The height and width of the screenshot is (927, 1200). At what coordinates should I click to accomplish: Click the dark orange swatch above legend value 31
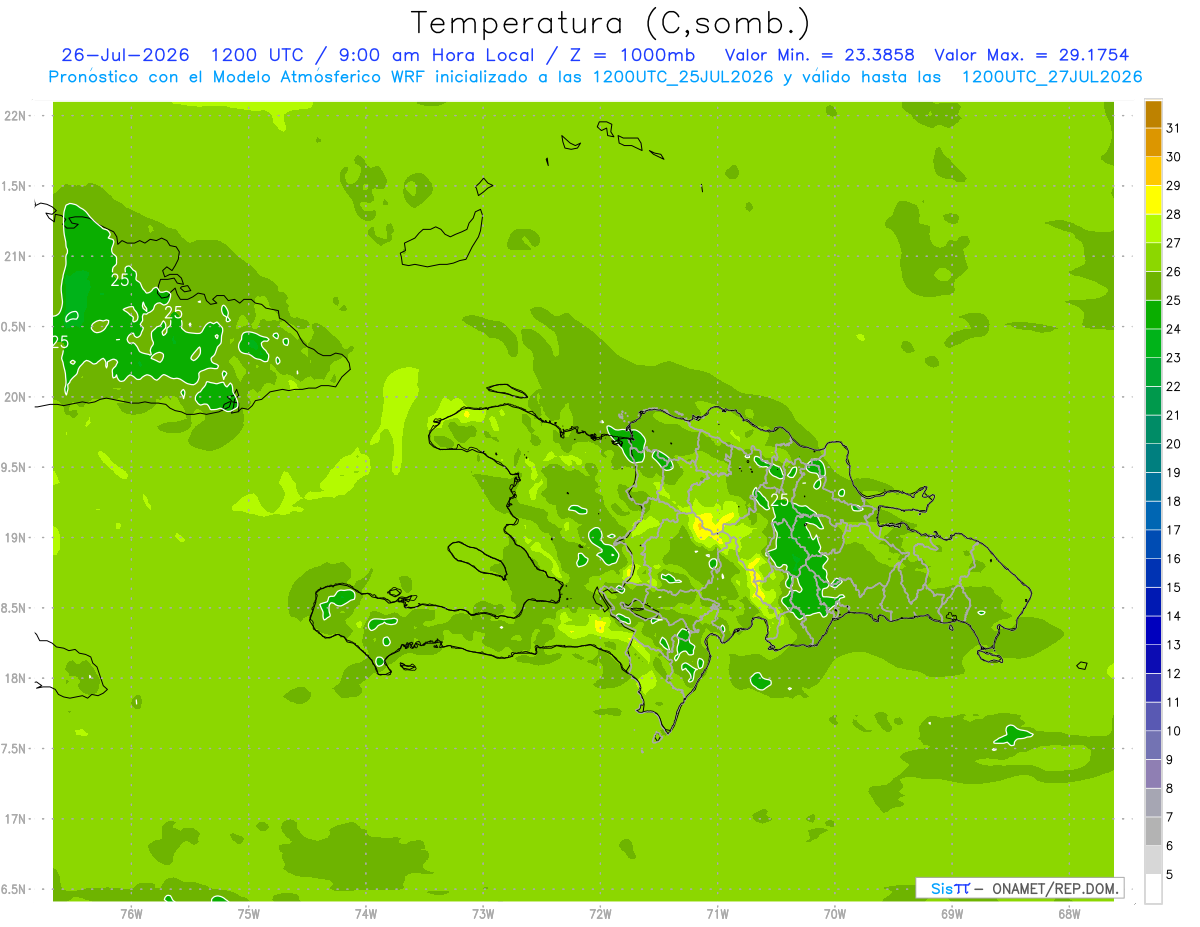[x=1153, y=114]
